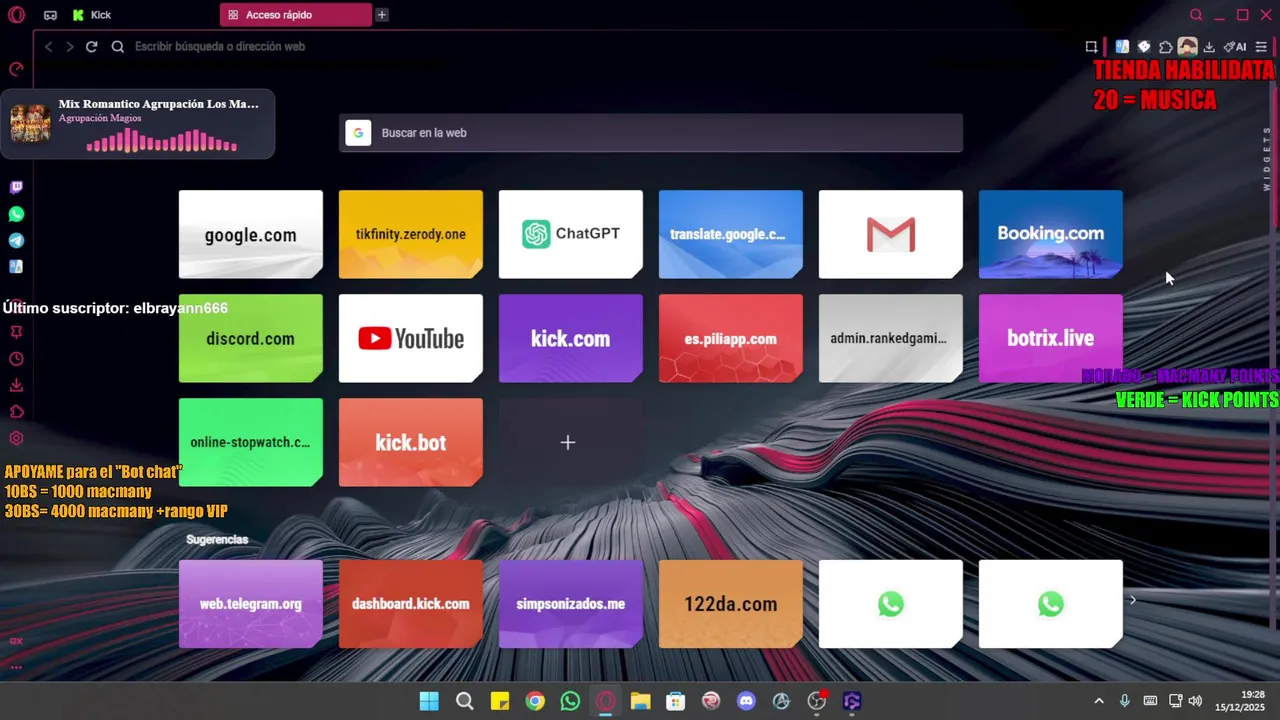This screenshot has height=720, width=1280.
Task: Open the online-stopwatch tile
Action: pyautogui.click(x=251, y=442)
